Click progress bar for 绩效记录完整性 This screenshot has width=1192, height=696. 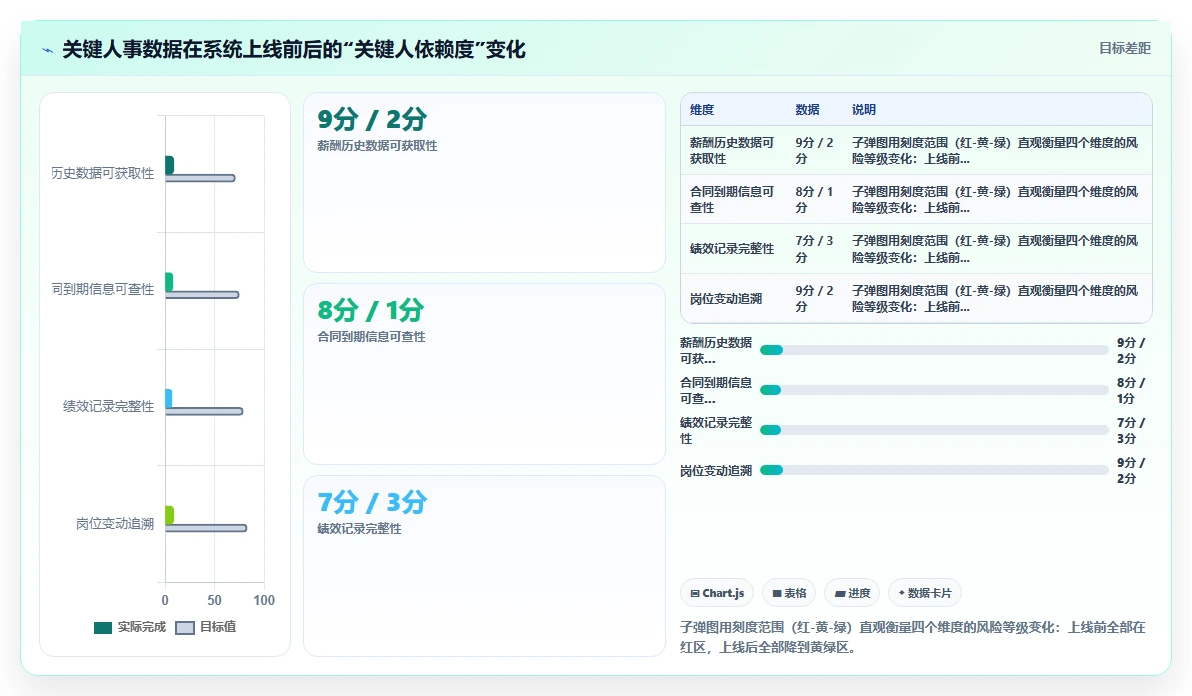click(934, 430)
